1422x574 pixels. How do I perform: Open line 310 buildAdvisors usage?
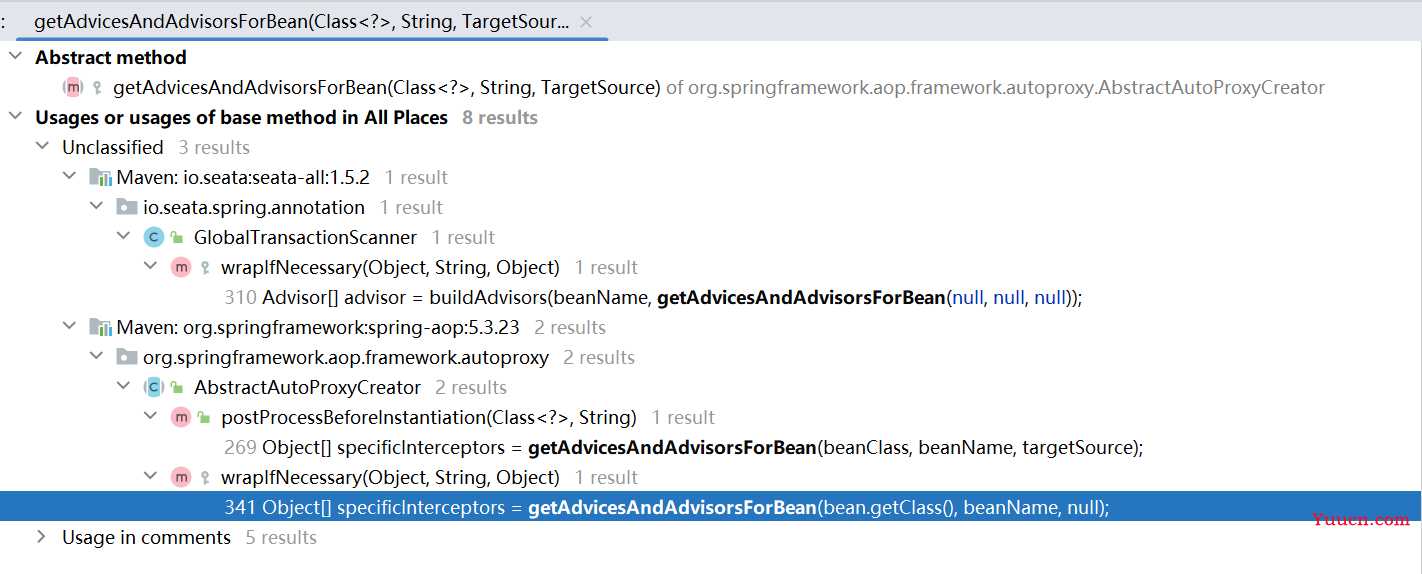tap(654, 297)
